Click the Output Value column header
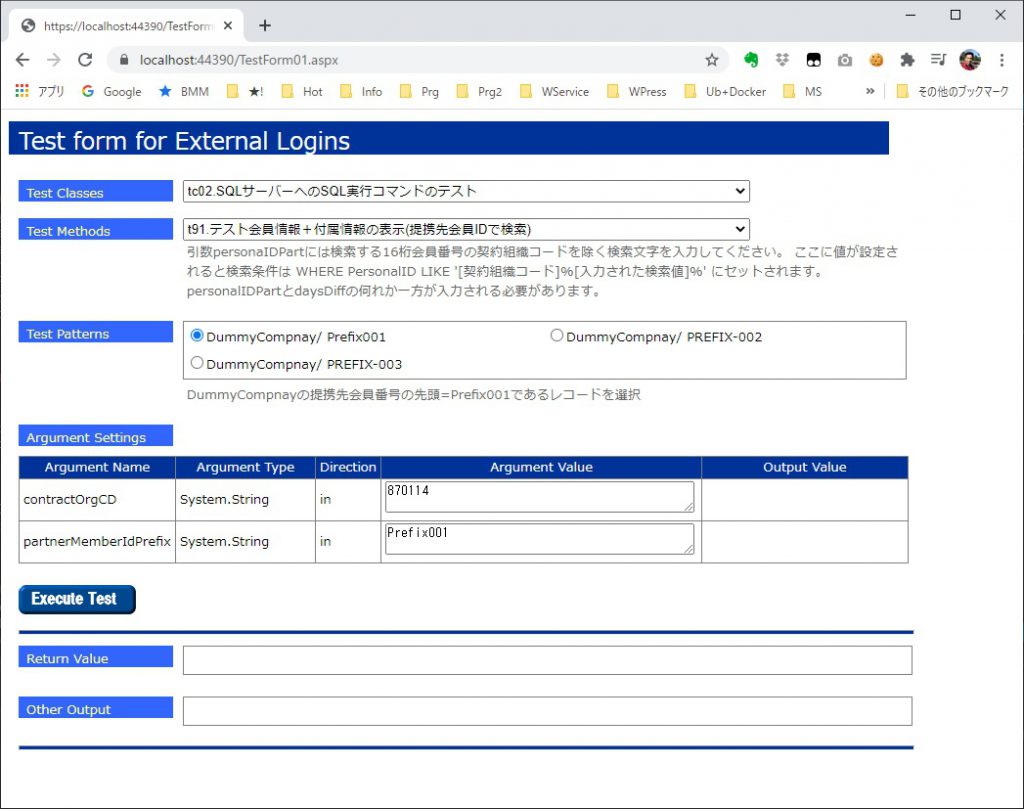The height and width of the screenshot is (809, 1024). (805, 468)
